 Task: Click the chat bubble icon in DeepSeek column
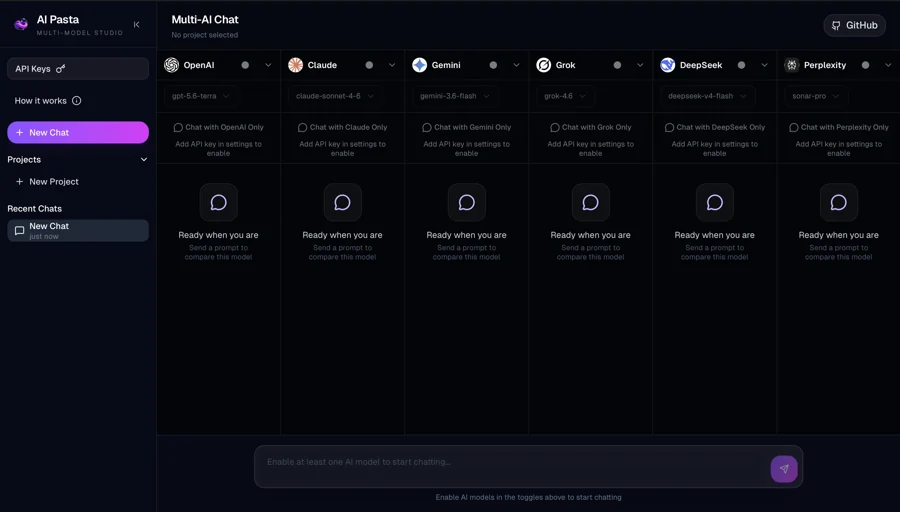point(715,203)
